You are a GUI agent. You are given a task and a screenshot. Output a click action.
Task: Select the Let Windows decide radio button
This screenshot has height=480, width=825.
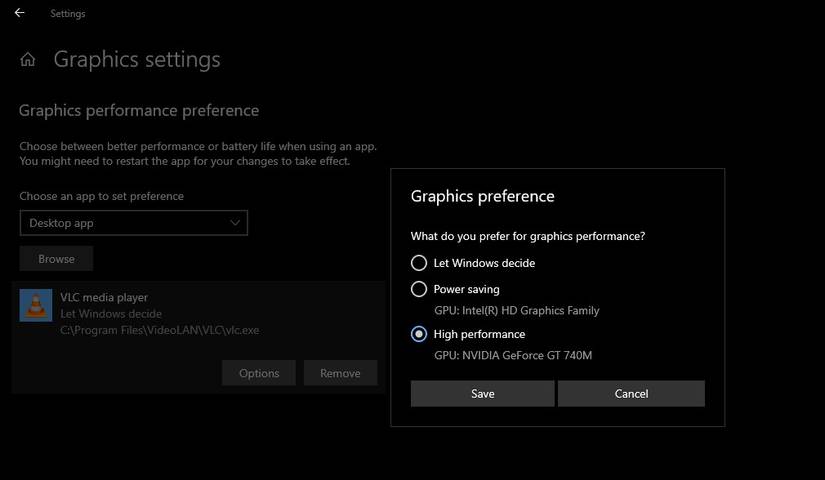pos(419,263)
